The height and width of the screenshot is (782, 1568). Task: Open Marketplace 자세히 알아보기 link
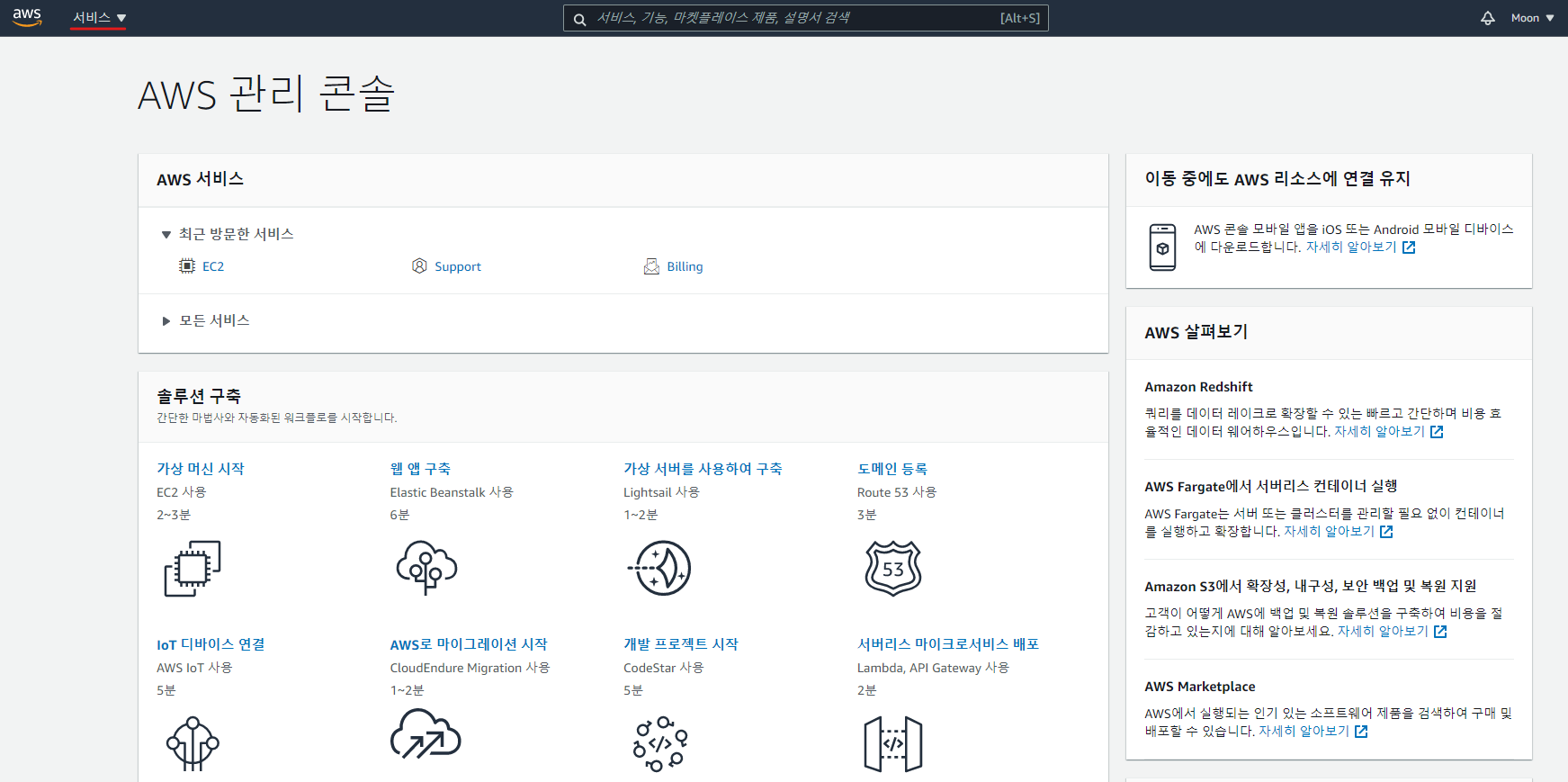[x=1304, y=732]
